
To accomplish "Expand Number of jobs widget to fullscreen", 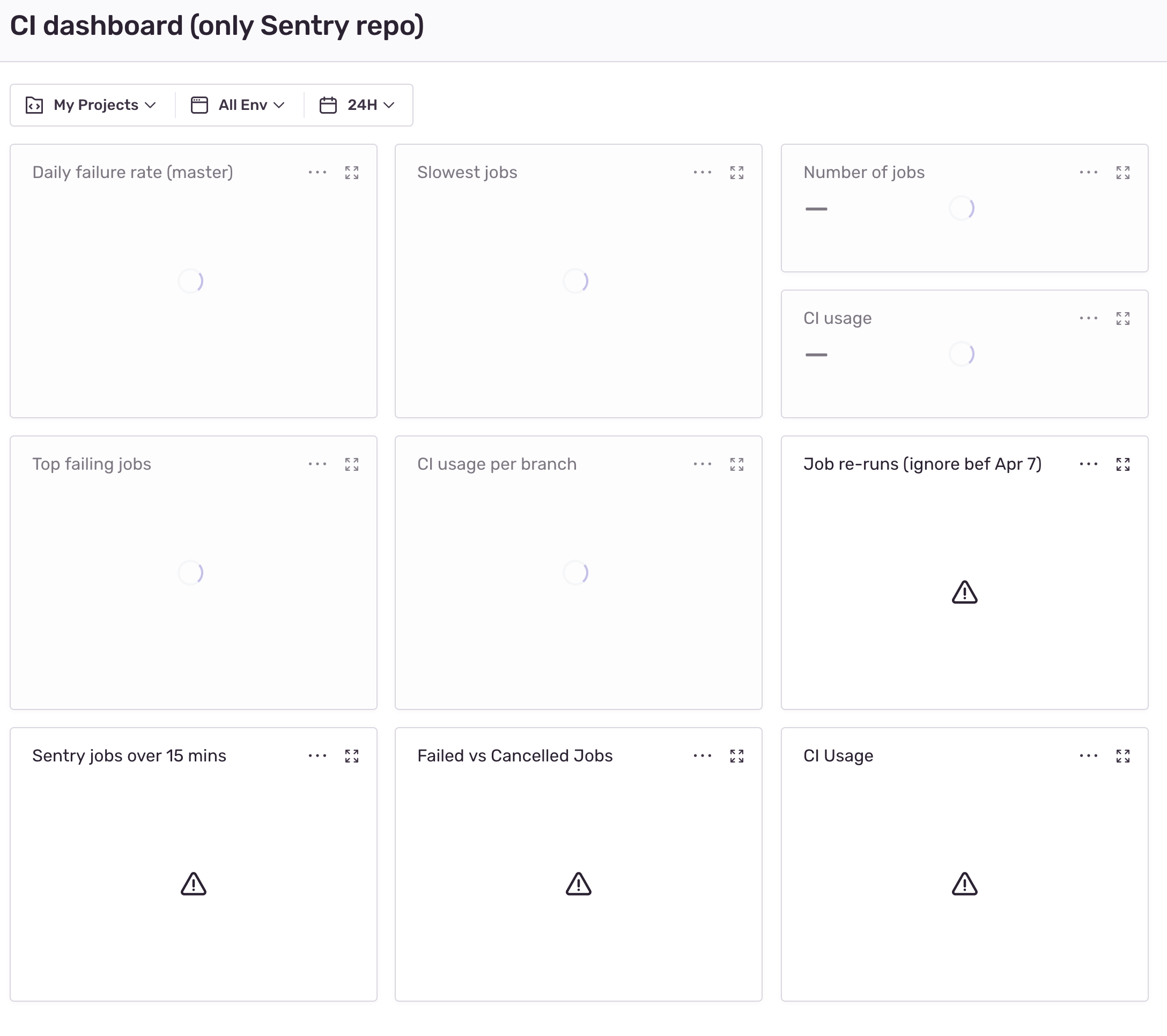I will (1122, 172).
